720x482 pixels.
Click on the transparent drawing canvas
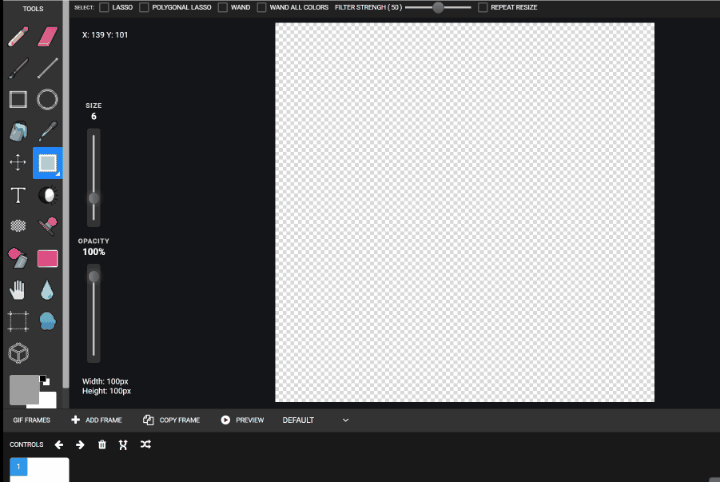point(465,213)
